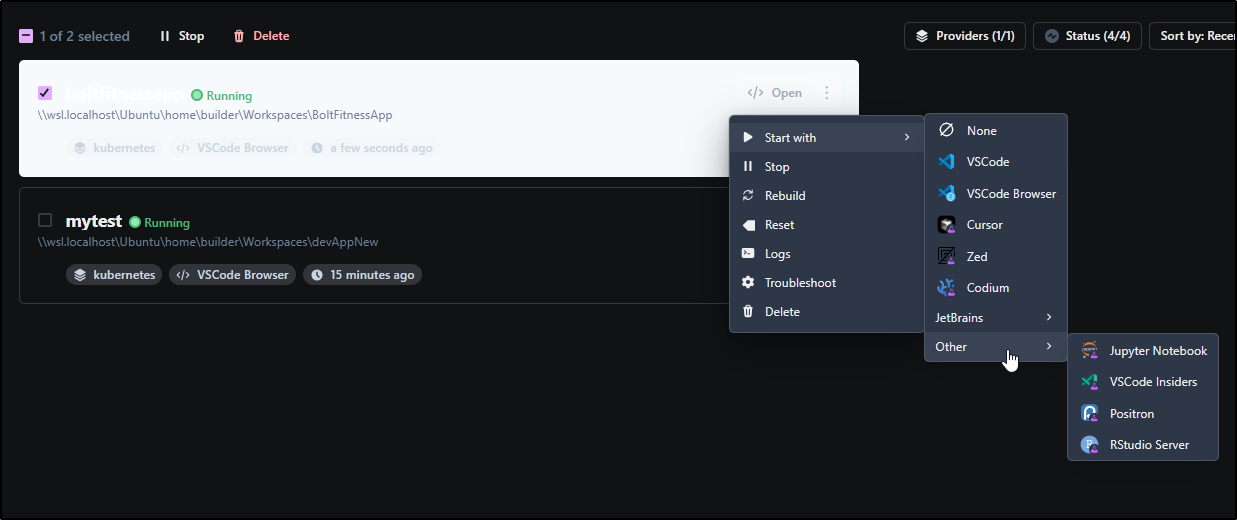This screenshot has width=1237, height=520.
Task: Click the mytest workspace name
Action: coord(94,221)
